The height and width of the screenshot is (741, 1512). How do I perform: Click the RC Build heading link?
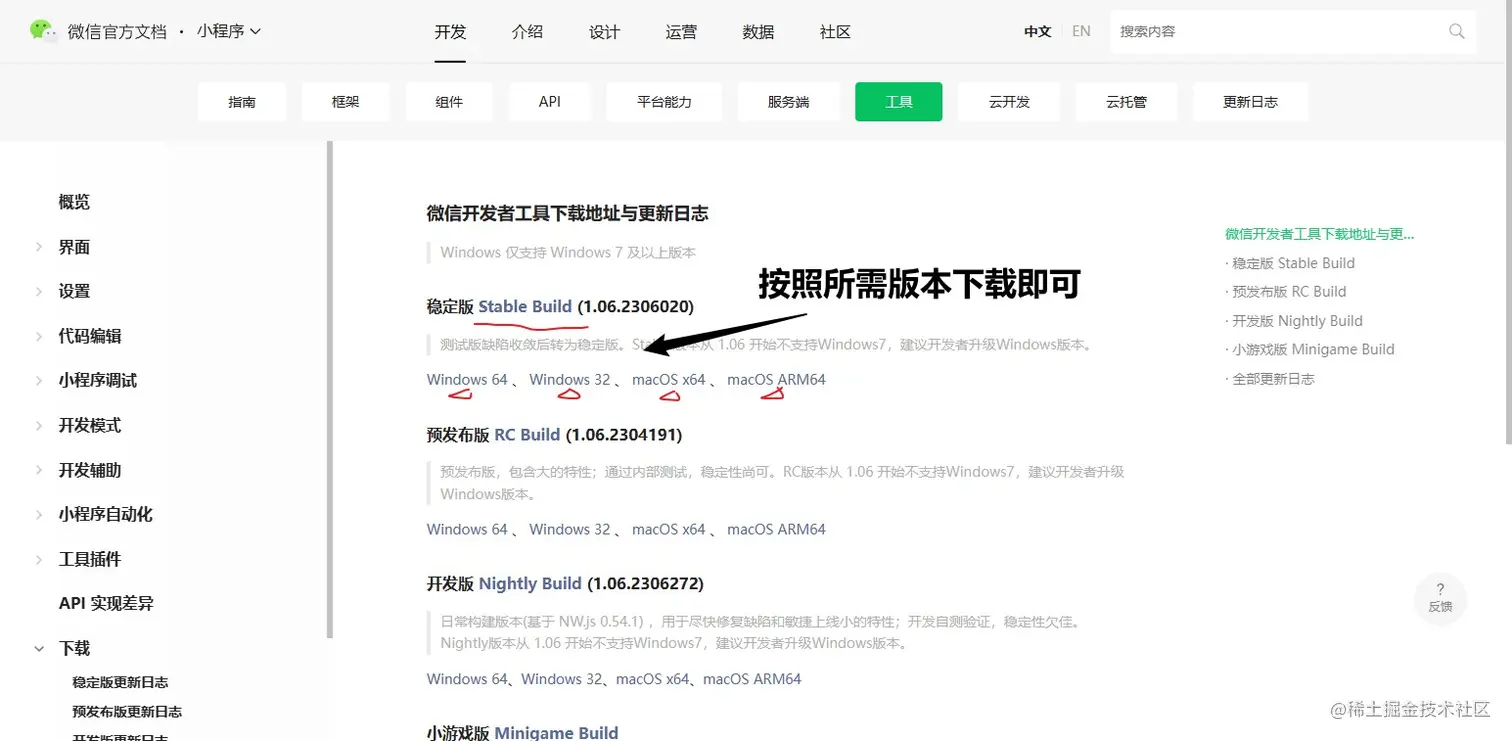pyautogui.click(x=527, y=434)
